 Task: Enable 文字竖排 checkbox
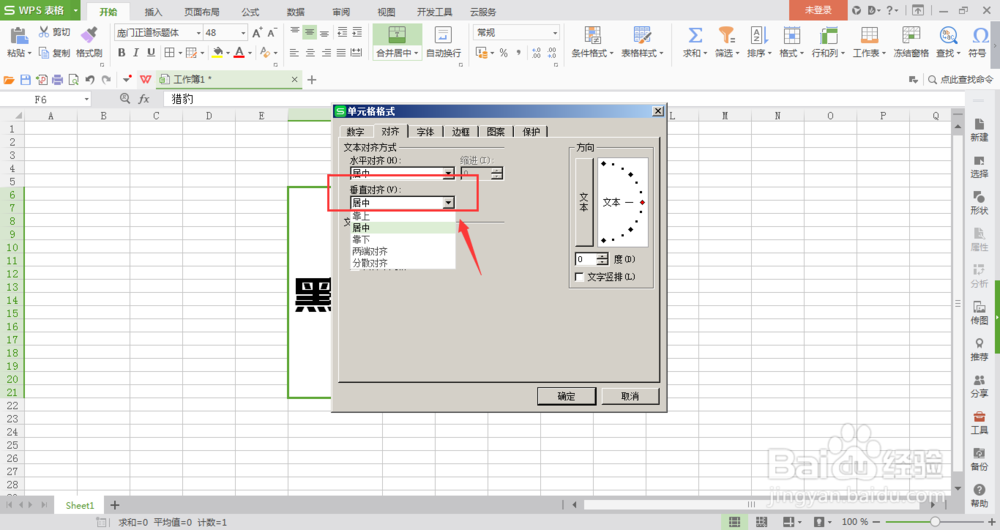[579, 277]
